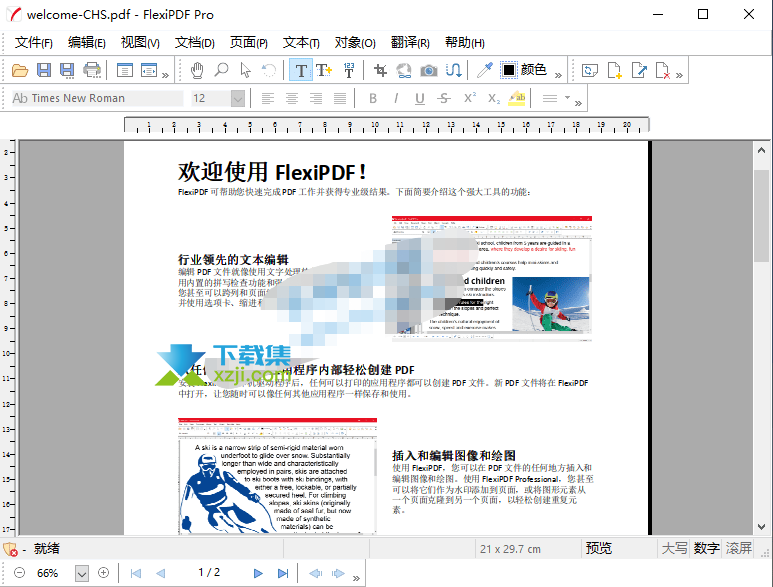Click the hyperlink globe tool icon
Viewport: 773px width, 587px height.
pos(404,70)
